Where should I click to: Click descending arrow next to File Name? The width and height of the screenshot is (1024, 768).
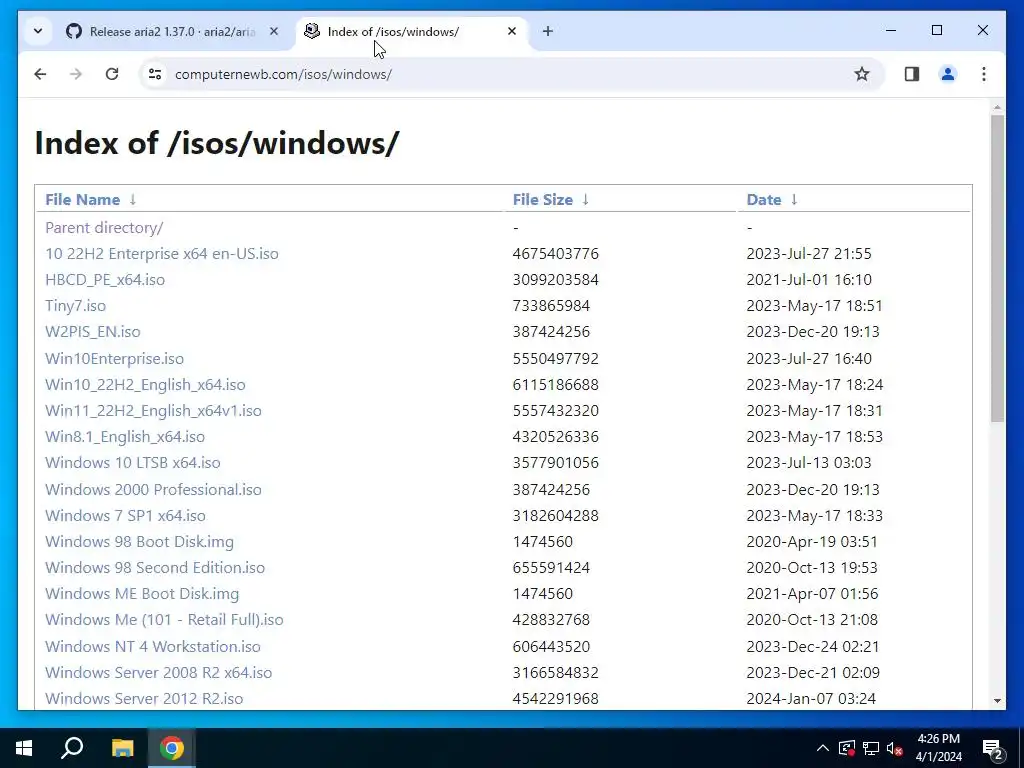[x=133, y=200]
